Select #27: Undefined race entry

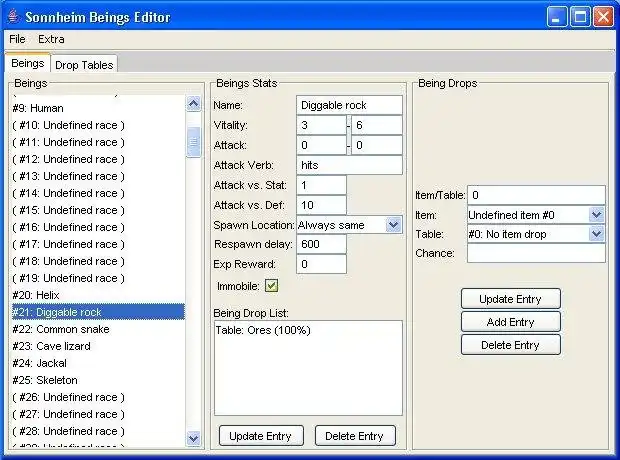pyautogui.click(x=98, y=414)
